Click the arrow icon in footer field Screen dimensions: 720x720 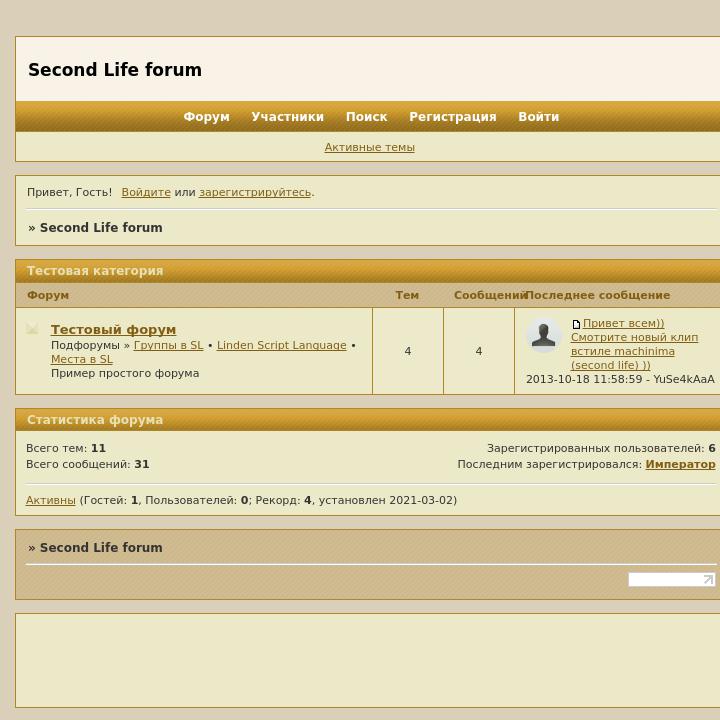point(709,579)
